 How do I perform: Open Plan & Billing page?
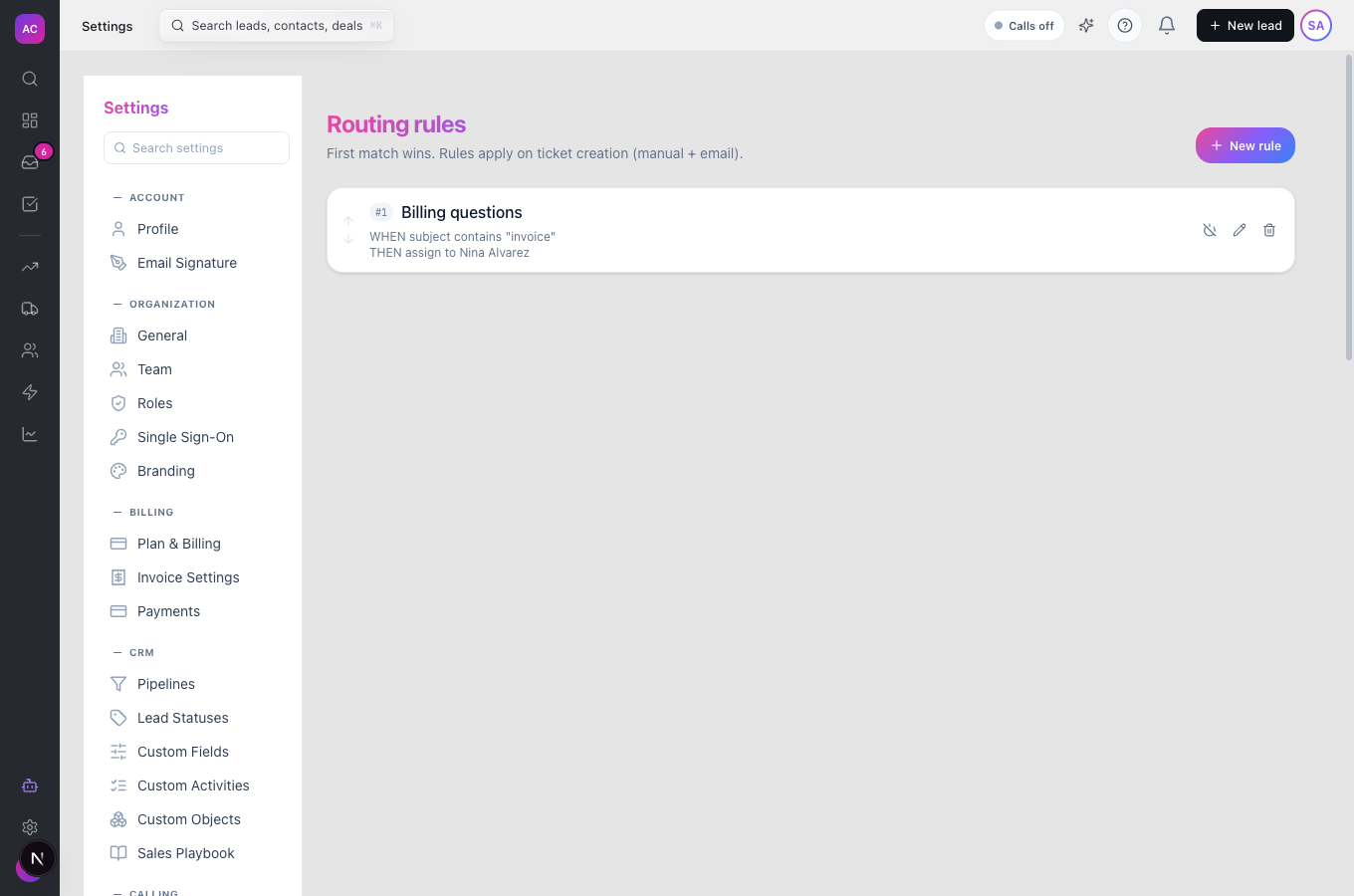click(196, 544)
